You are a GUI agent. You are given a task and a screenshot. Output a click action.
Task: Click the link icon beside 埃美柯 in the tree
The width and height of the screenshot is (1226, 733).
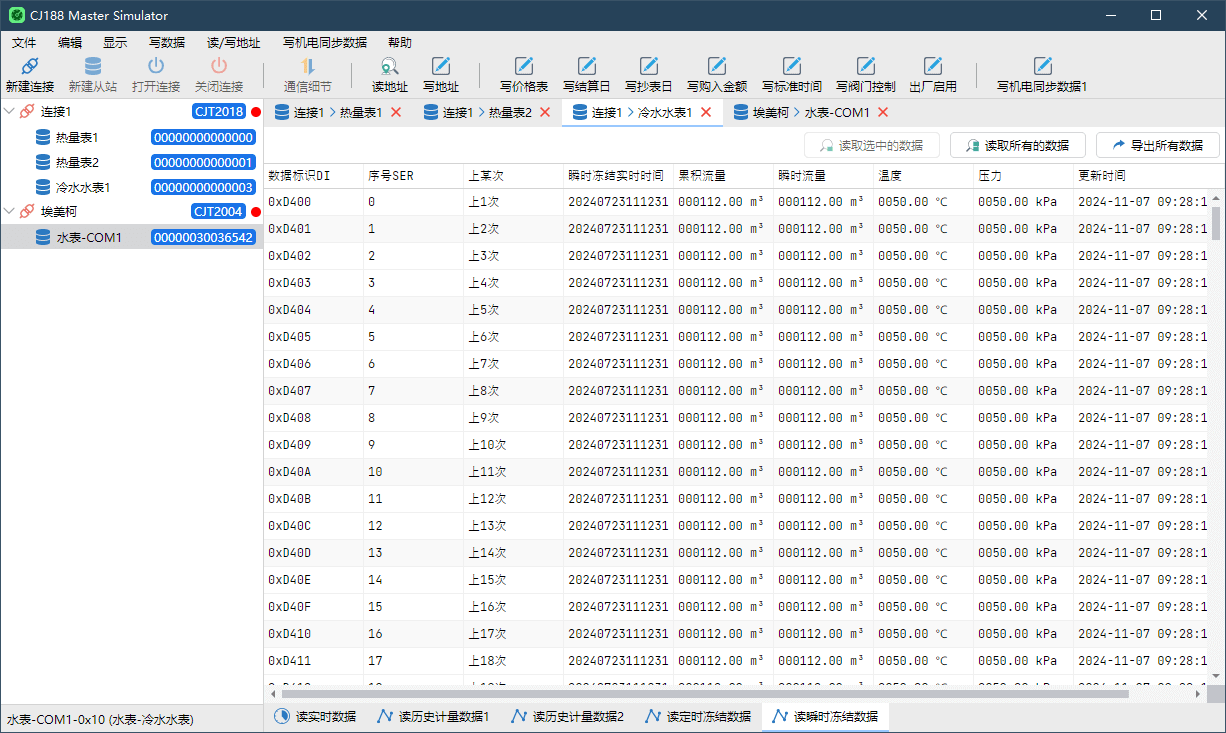[x=27, y=212]
